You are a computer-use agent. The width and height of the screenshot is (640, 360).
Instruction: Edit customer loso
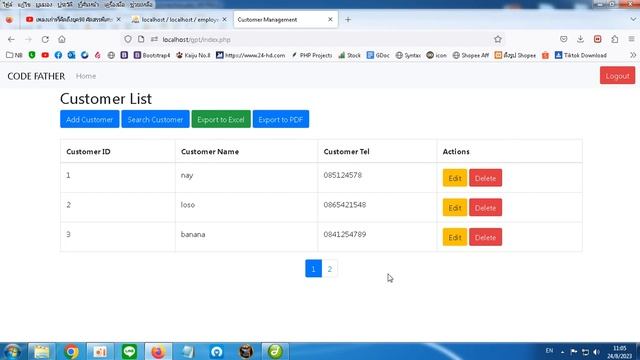tap(455, 207)
